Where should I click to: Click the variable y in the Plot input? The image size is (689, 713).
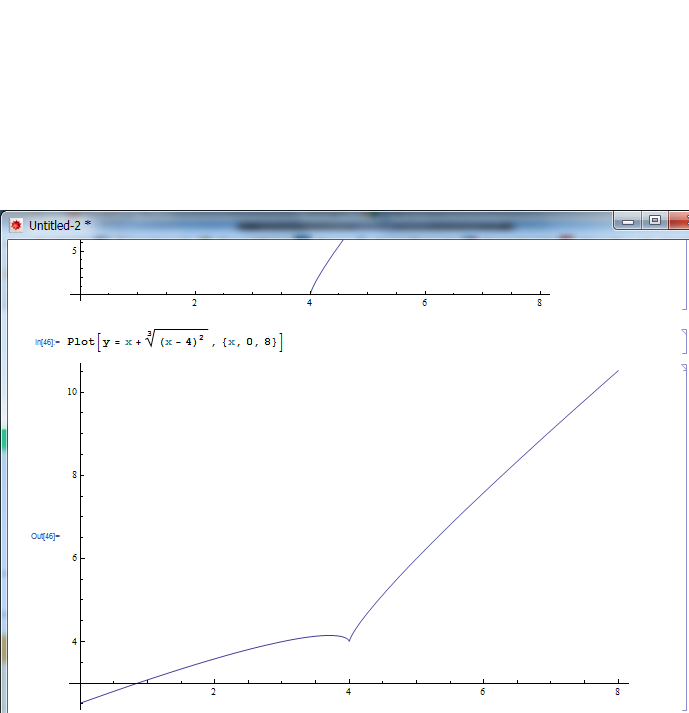(105, 342)
